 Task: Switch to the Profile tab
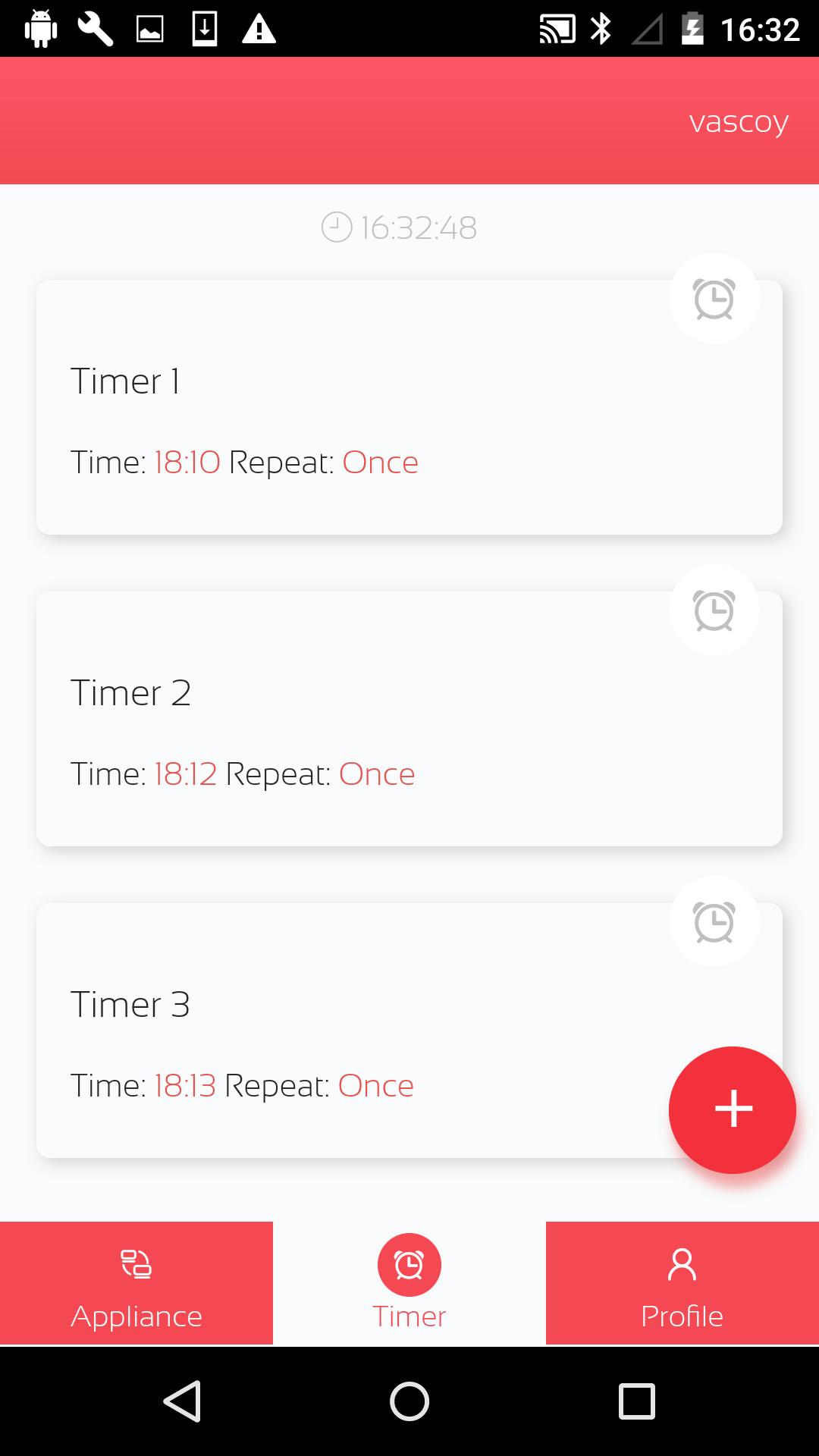pos(682,1283)
